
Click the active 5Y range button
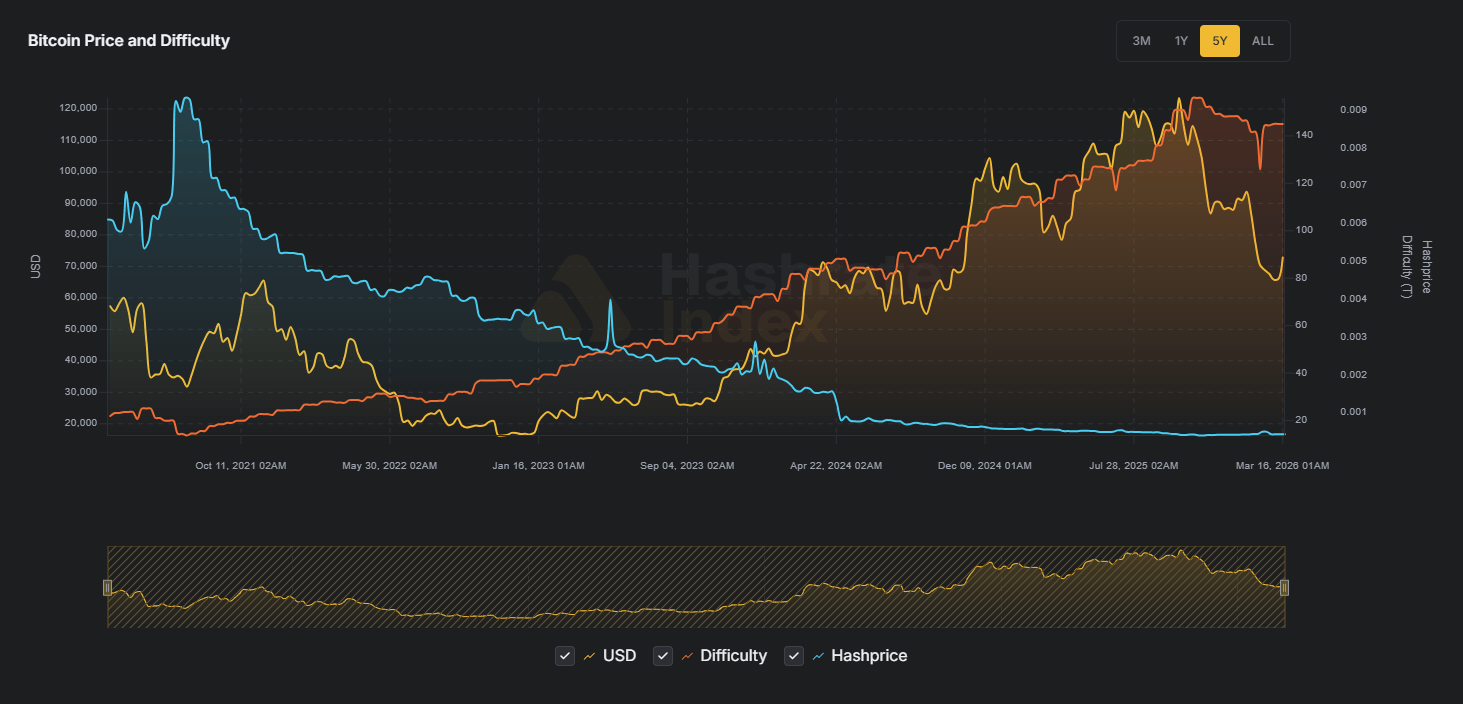pos(1219,41)
